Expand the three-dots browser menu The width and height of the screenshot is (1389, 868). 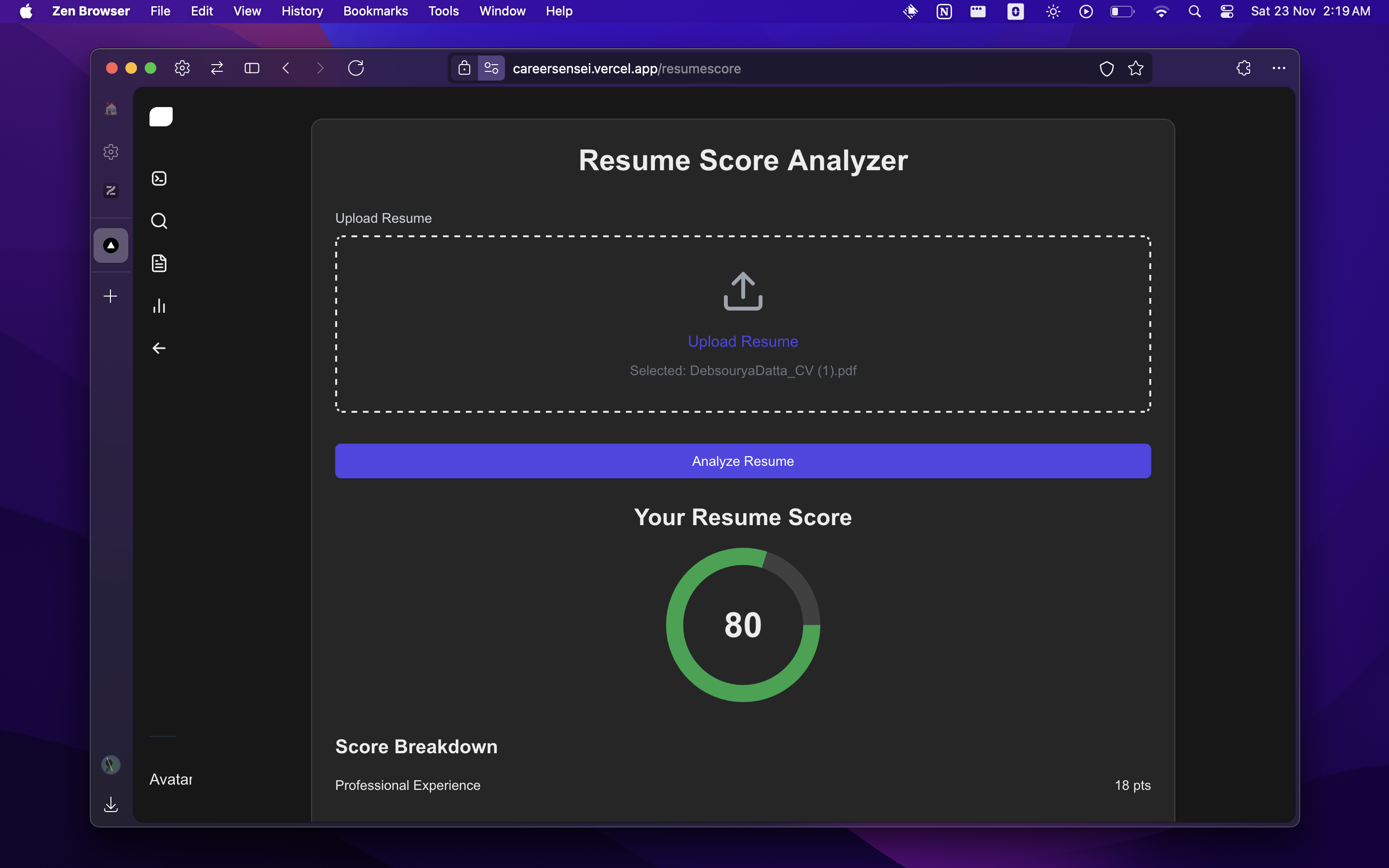click(1279, 68)
